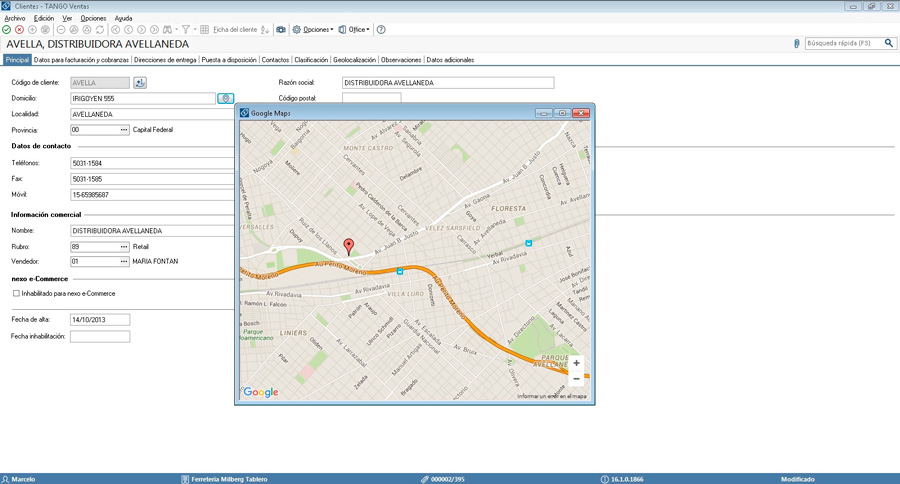
Task: Click the grid view icon
Action: tap(204, 30)
